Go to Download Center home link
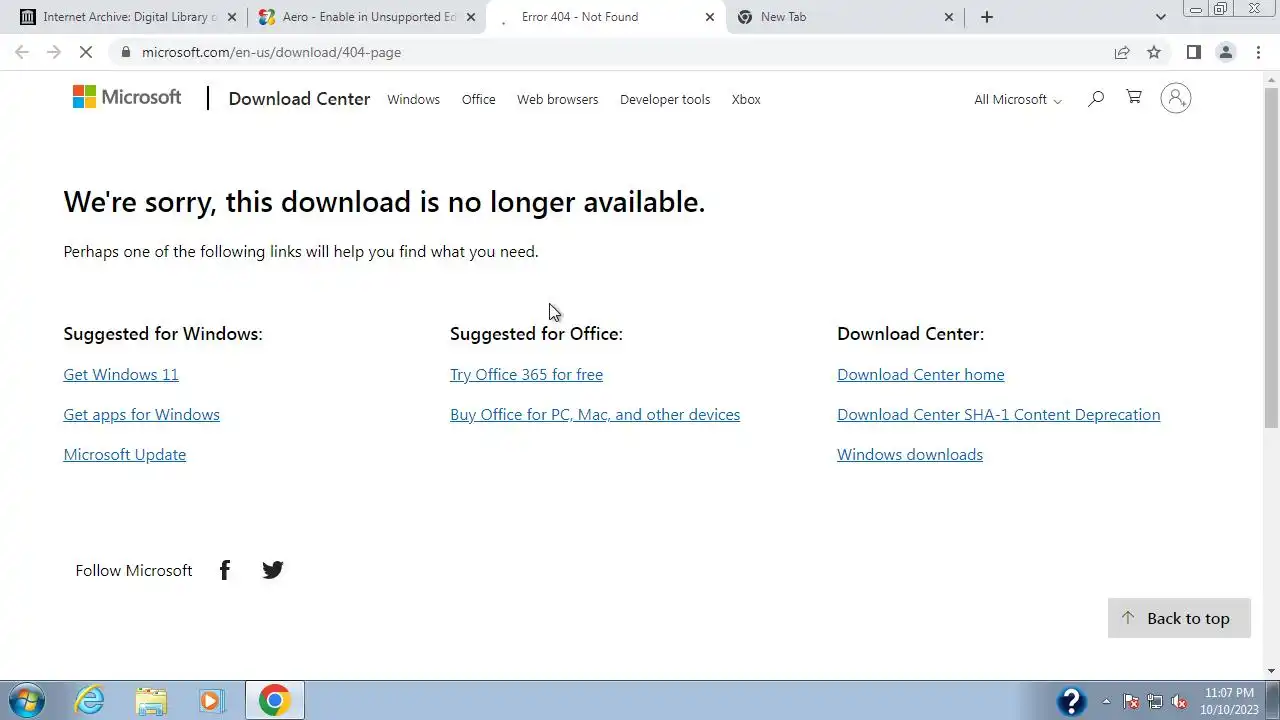 pyautogui.click(x=921, y=374)
